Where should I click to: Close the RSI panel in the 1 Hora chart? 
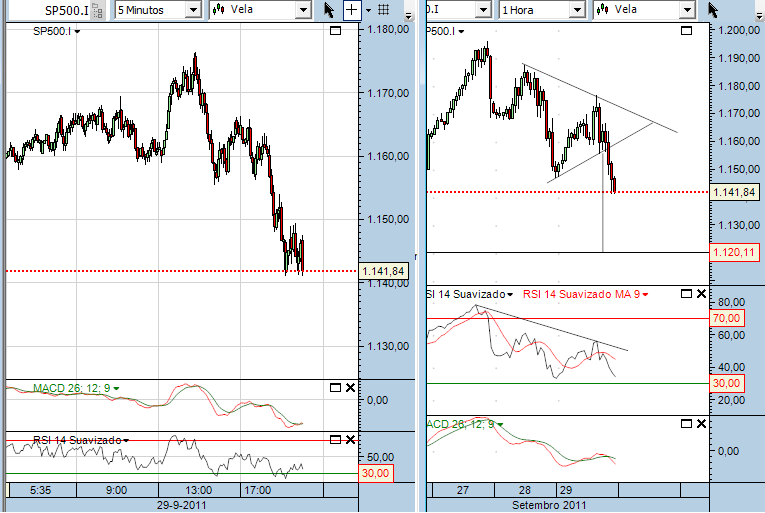pos(701,294)
